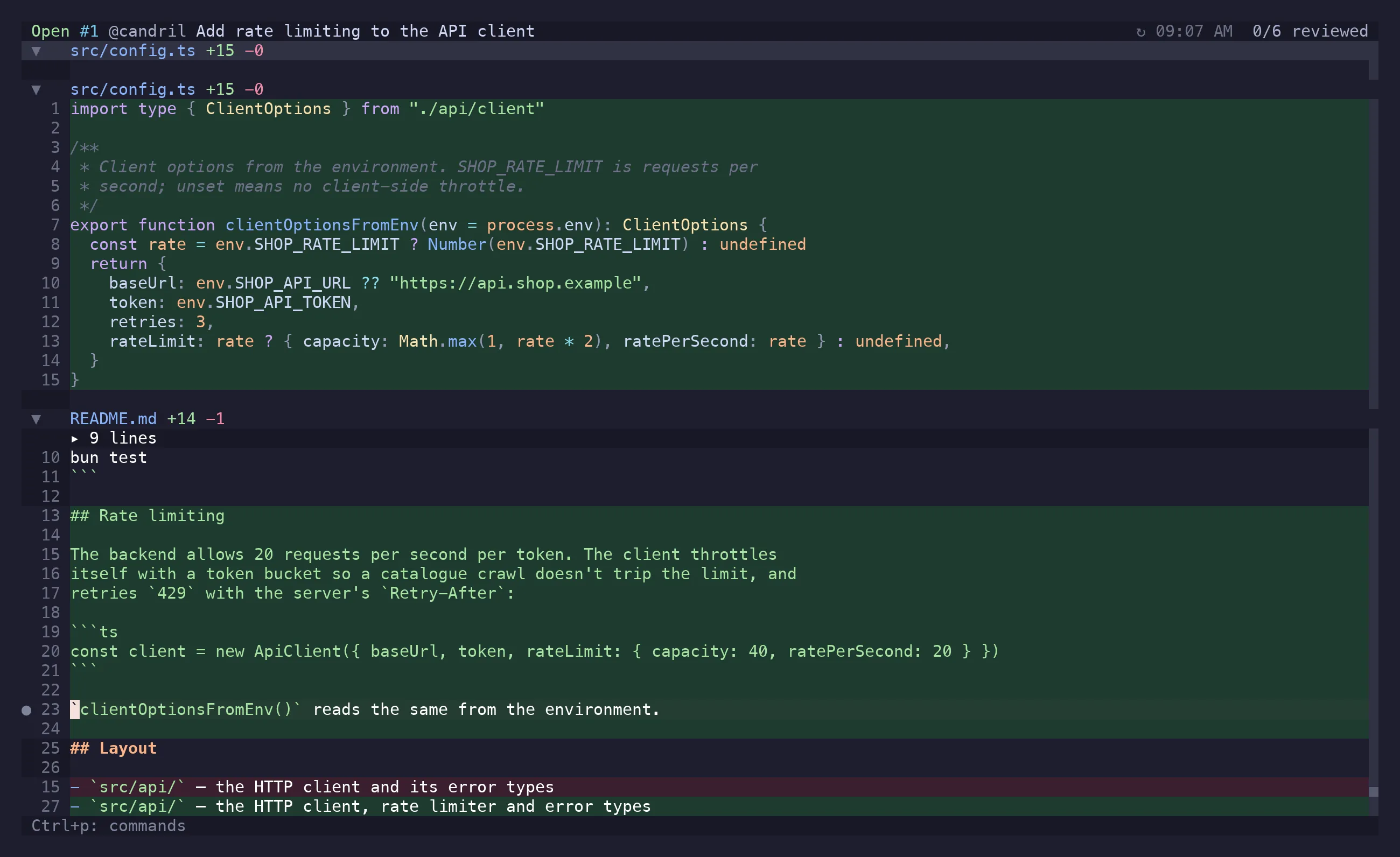Click the '## Layout' heading
Screen dimensions: 1400x857
pyautogui.click(x=113, y=748)
